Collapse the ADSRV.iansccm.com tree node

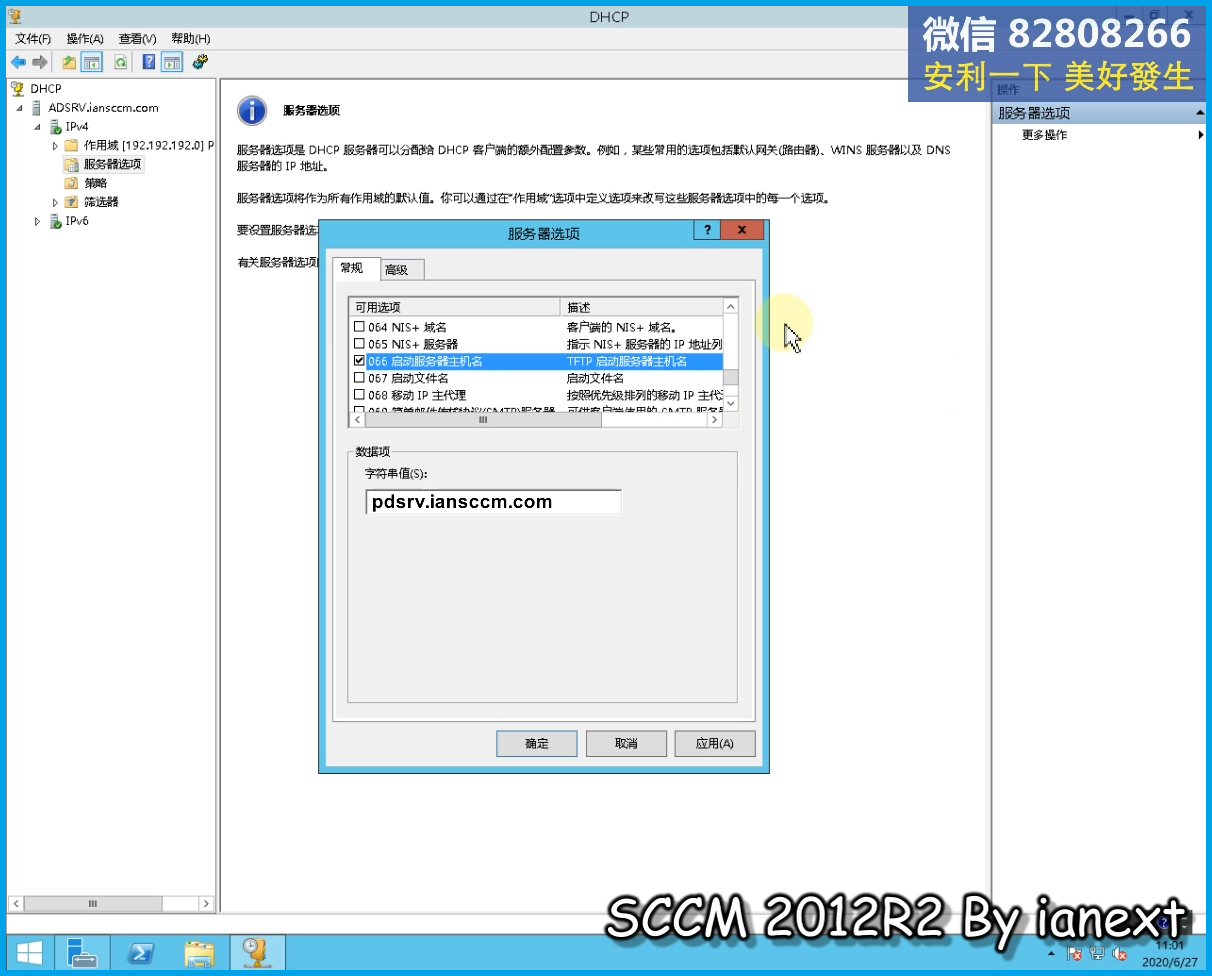tap(19, 108)
